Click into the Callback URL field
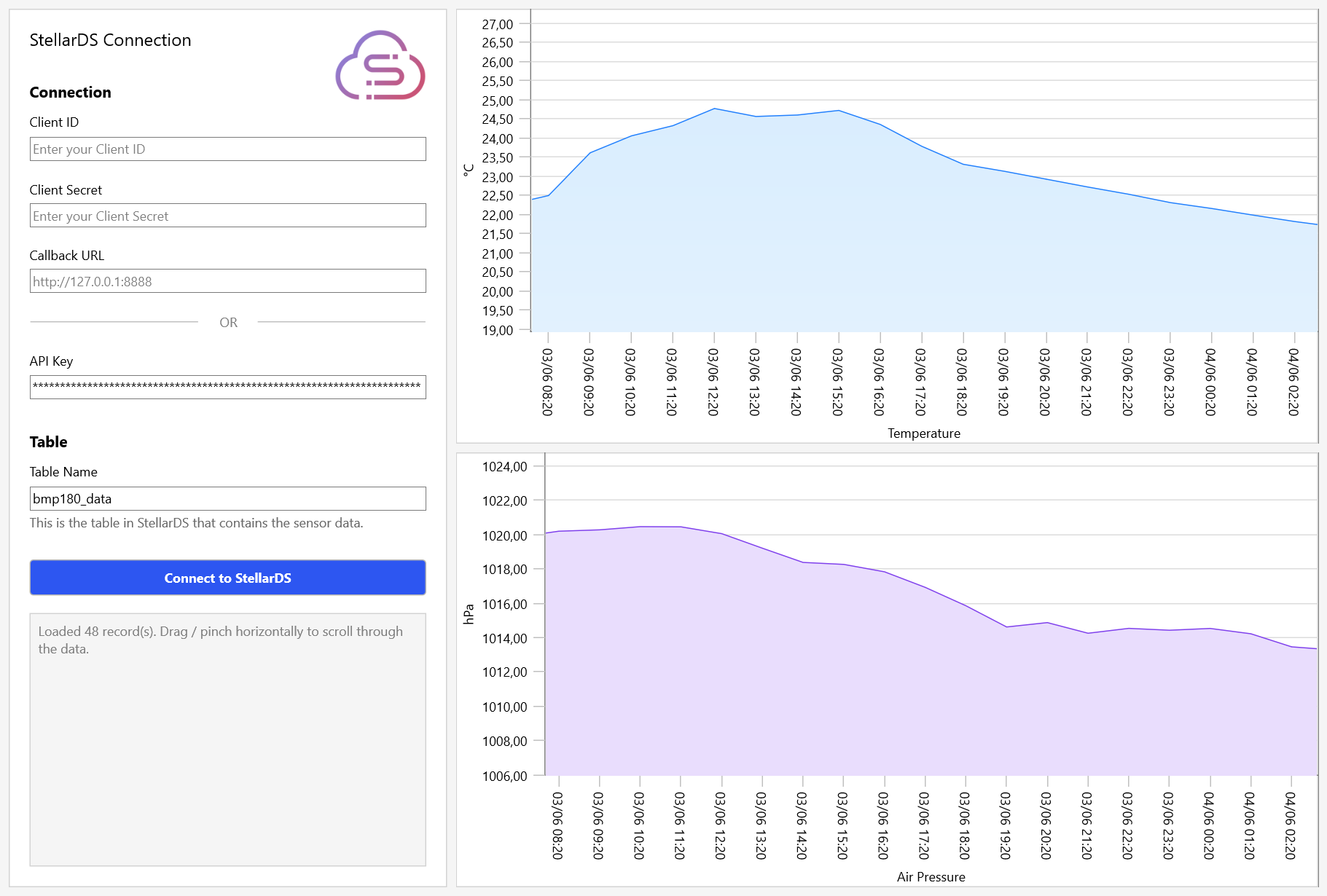Image resolution: width=1327 pixels, height=896 pixels. (227, 281)
